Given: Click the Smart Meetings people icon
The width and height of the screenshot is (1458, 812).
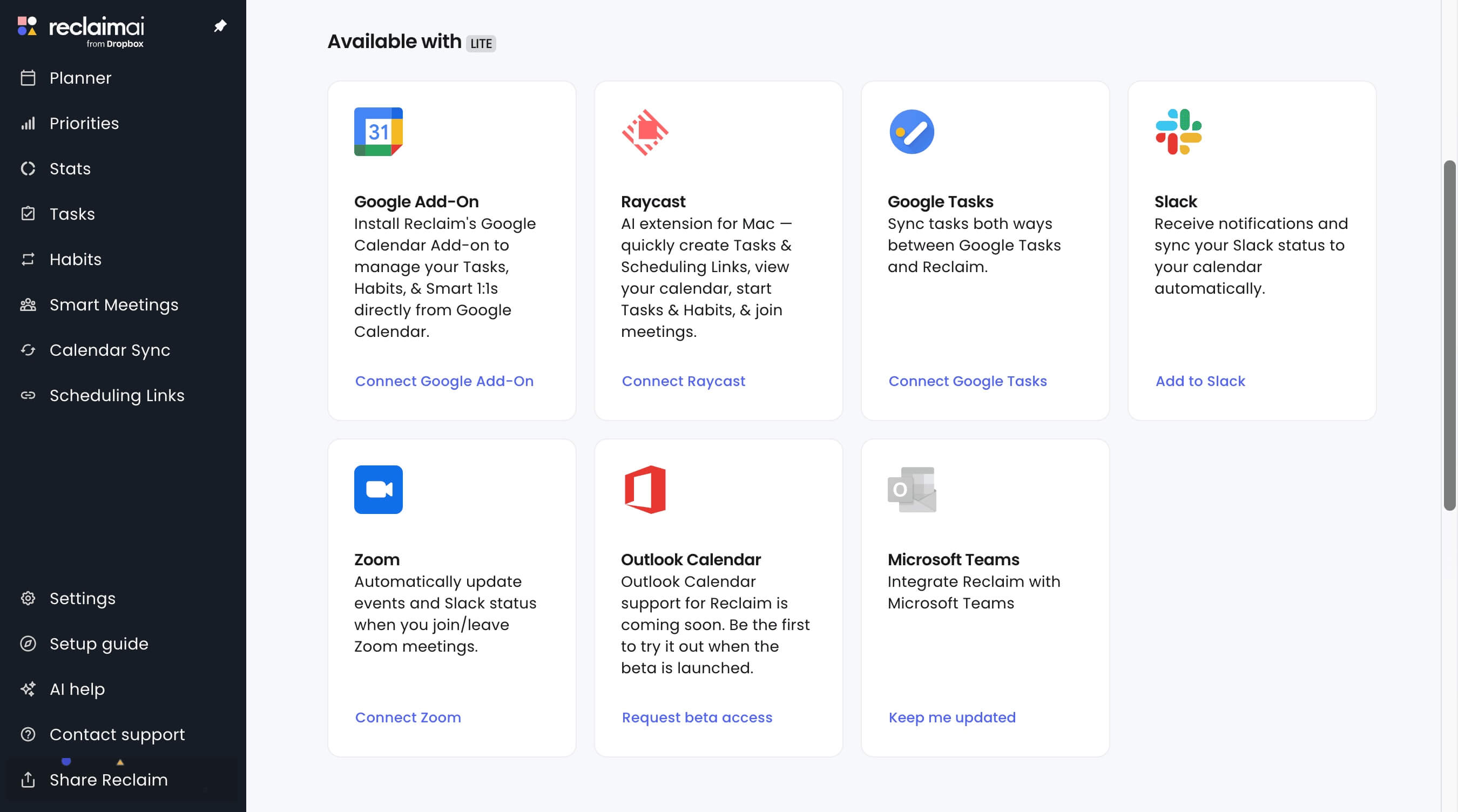Looking at the screenshot, I should (28, 304).
